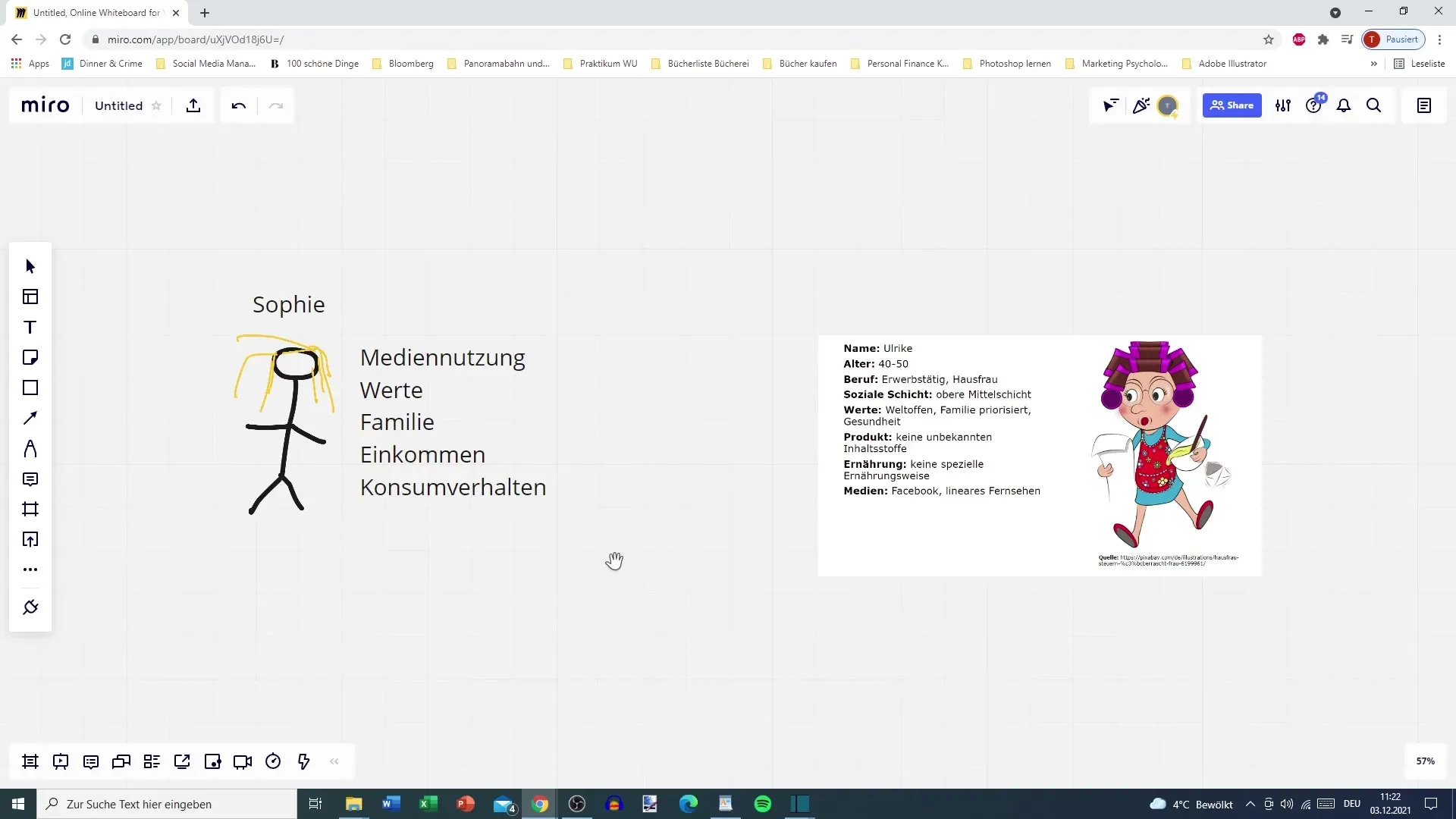Star the Untitled board as favorite
This screenshot has height=819, width=1456.
click(156, 105)
